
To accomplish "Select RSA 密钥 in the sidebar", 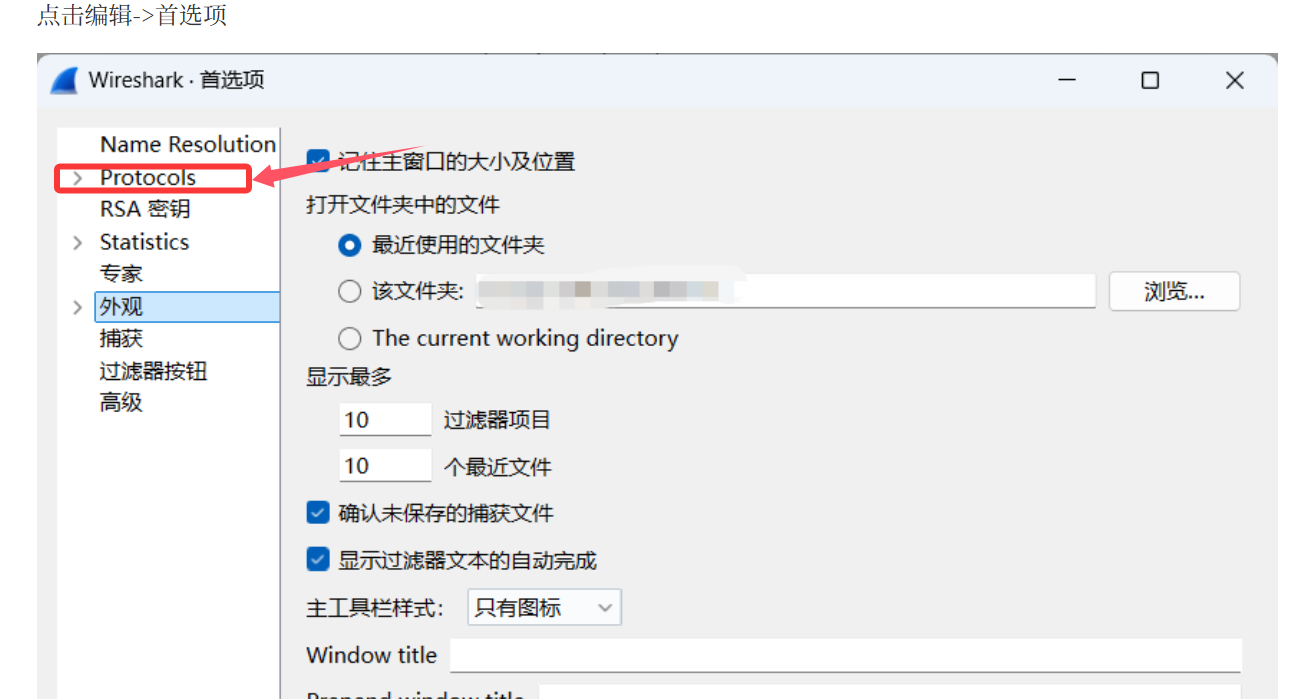I will click(145, 209).
